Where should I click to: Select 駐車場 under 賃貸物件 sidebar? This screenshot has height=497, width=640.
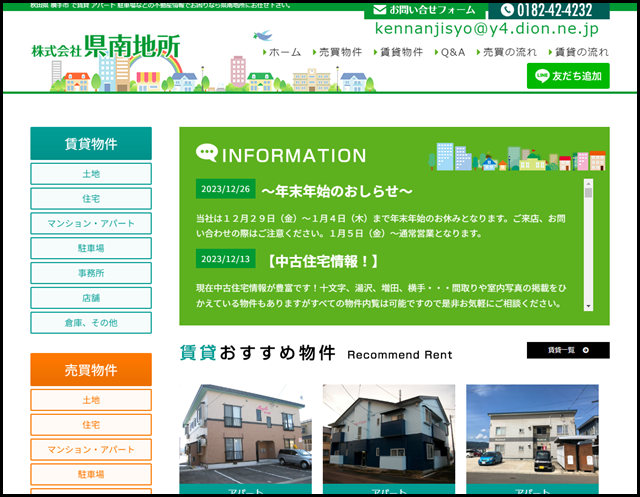pyautogui.click(x=91, y=248)
